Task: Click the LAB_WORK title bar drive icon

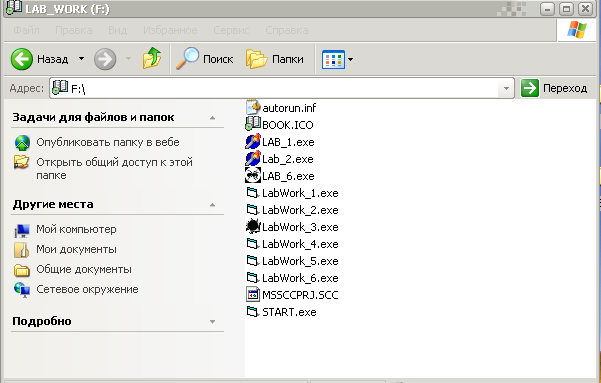Action: pyautogui.click(x=13, y=8)
